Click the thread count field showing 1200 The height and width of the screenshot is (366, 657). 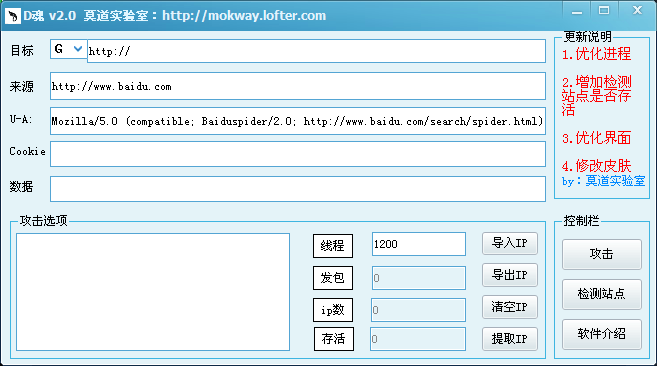[419, 244]
